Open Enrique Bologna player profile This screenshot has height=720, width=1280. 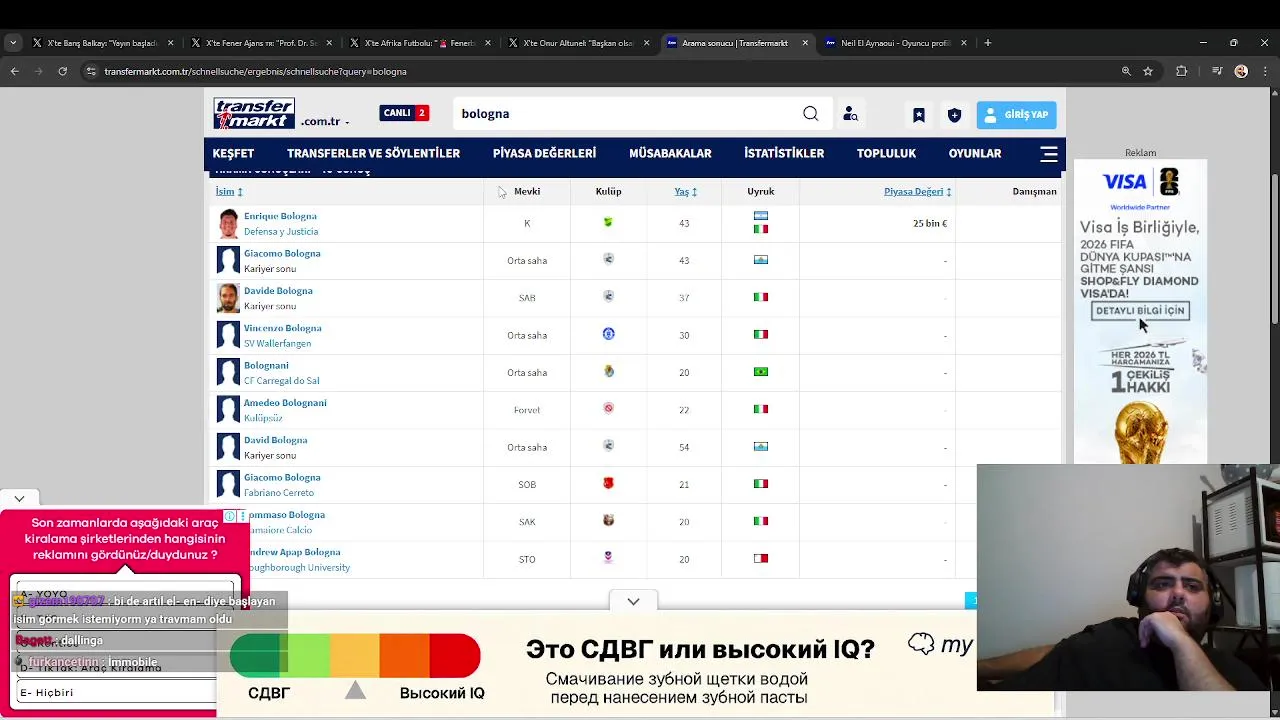click(280, 216)
